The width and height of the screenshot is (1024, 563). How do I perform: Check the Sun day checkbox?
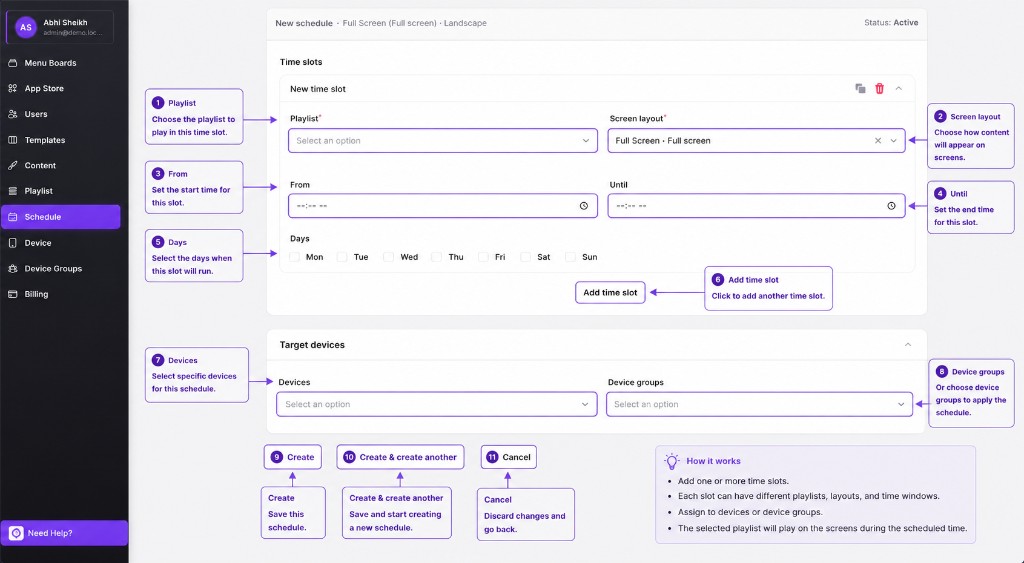click(570, 257)
